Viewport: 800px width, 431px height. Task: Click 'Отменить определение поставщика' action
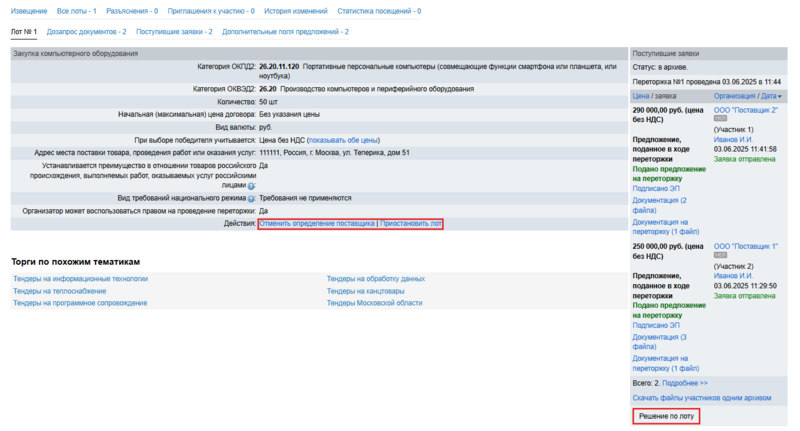pyautogui.click(x=317, y=223)
